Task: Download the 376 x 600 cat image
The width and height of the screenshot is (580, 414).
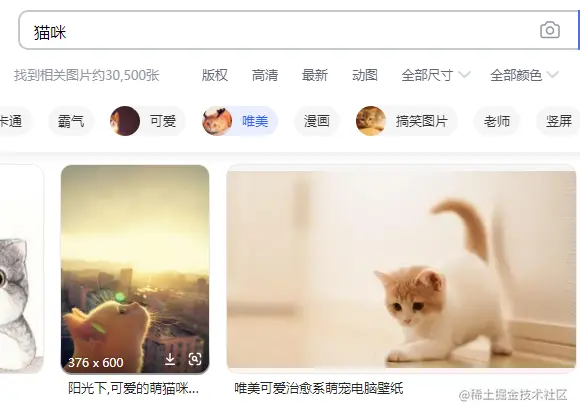Action: coord(170,359)
